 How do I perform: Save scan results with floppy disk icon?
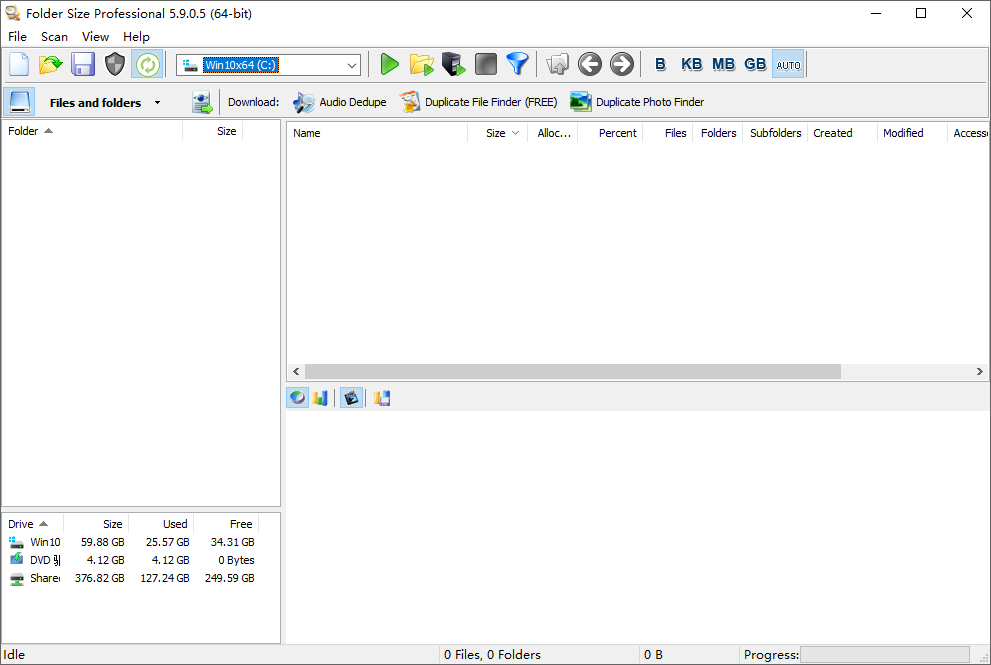(x=83, y=64)
